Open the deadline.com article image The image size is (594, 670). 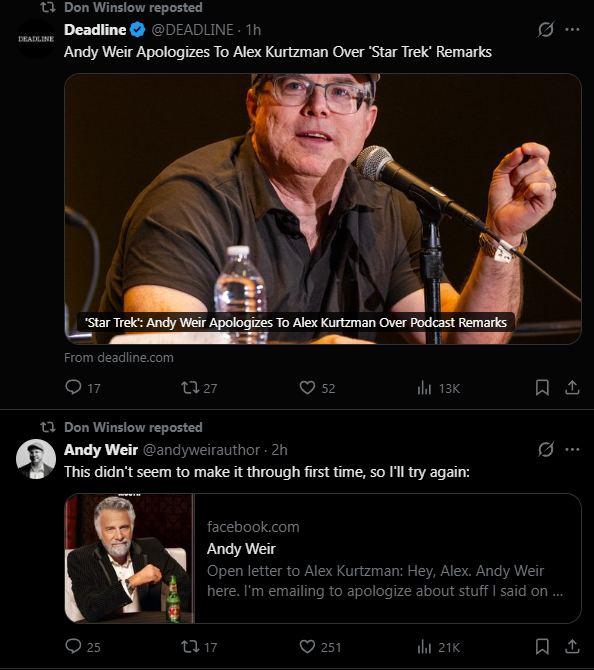[x=323, y=209]
